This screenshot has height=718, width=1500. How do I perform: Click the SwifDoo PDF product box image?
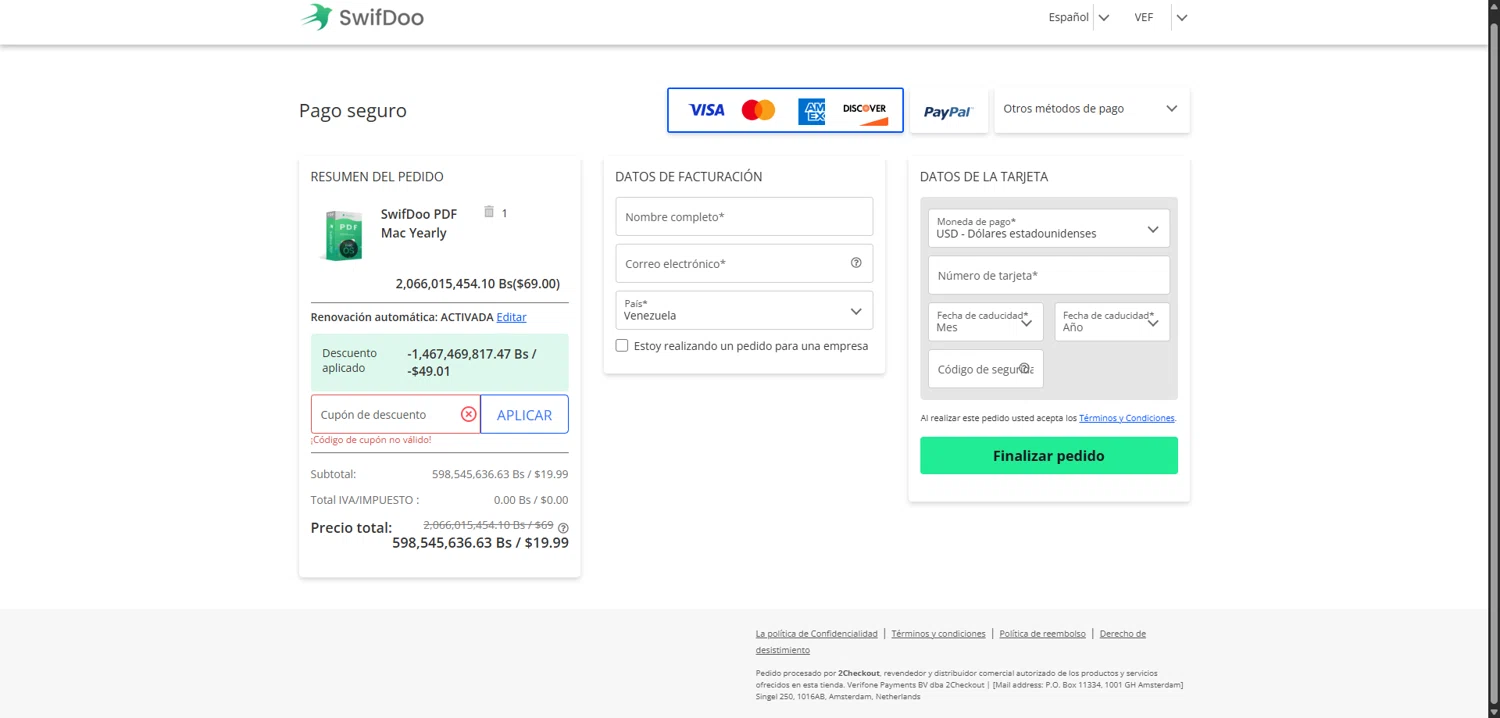tap(343, 235)
